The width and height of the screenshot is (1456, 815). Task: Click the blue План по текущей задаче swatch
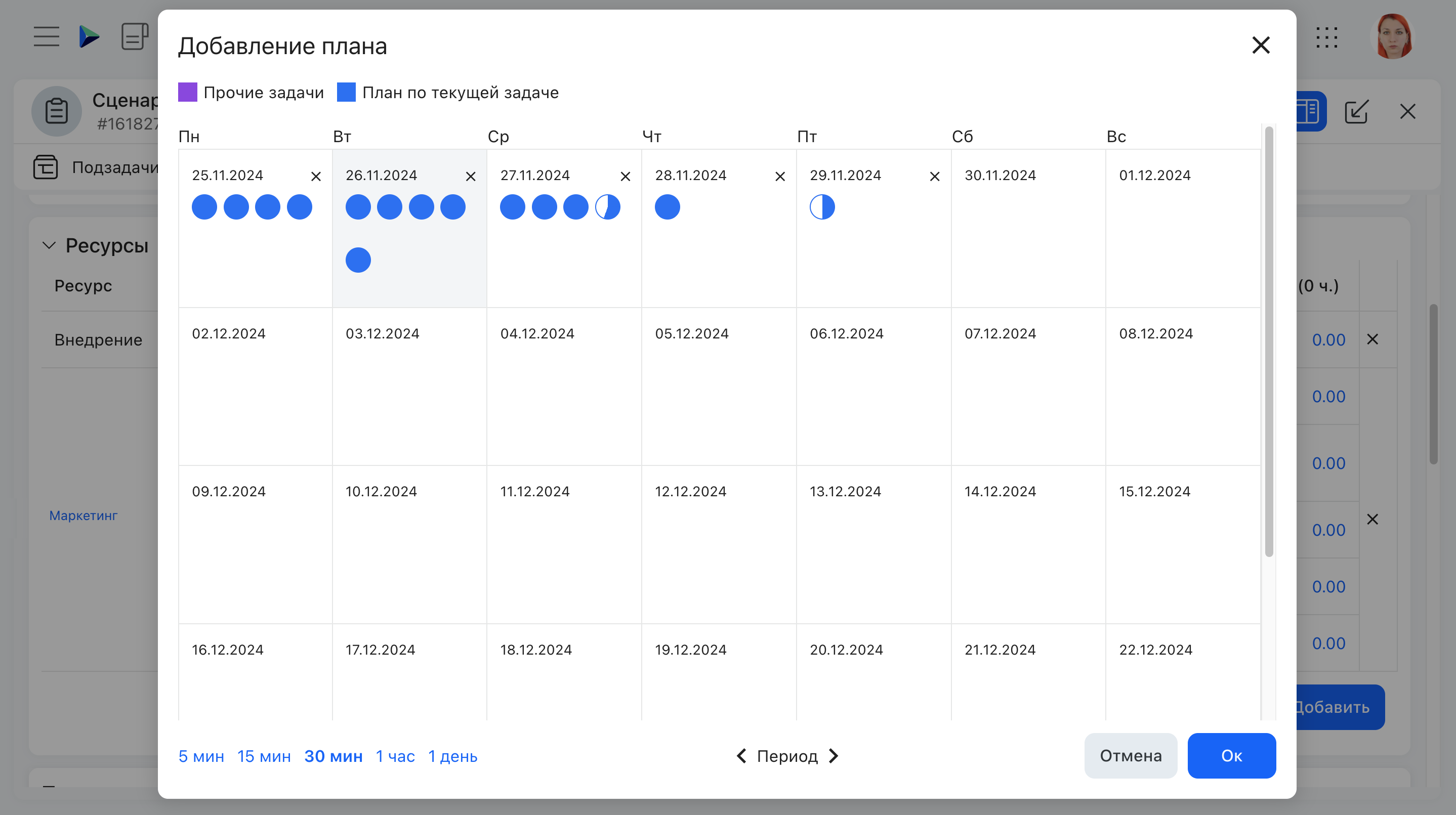pos(347,92)
